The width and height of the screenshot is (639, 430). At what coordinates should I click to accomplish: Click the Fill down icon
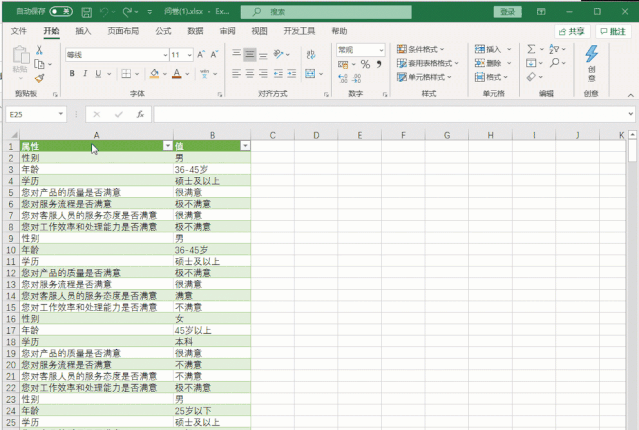[531, 63]
